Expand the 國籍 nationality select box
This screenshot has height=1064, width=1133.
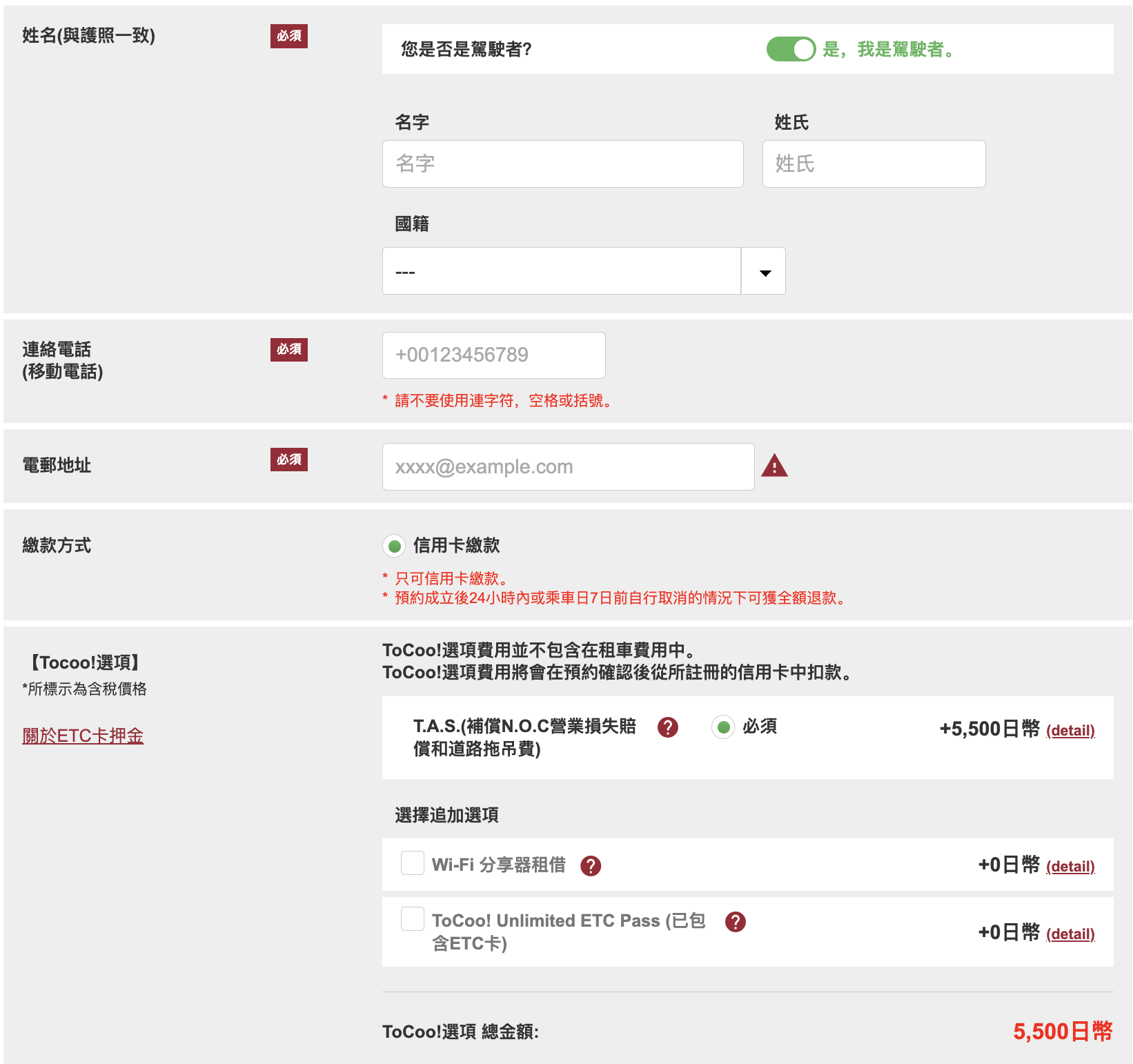tap(562, 272)
